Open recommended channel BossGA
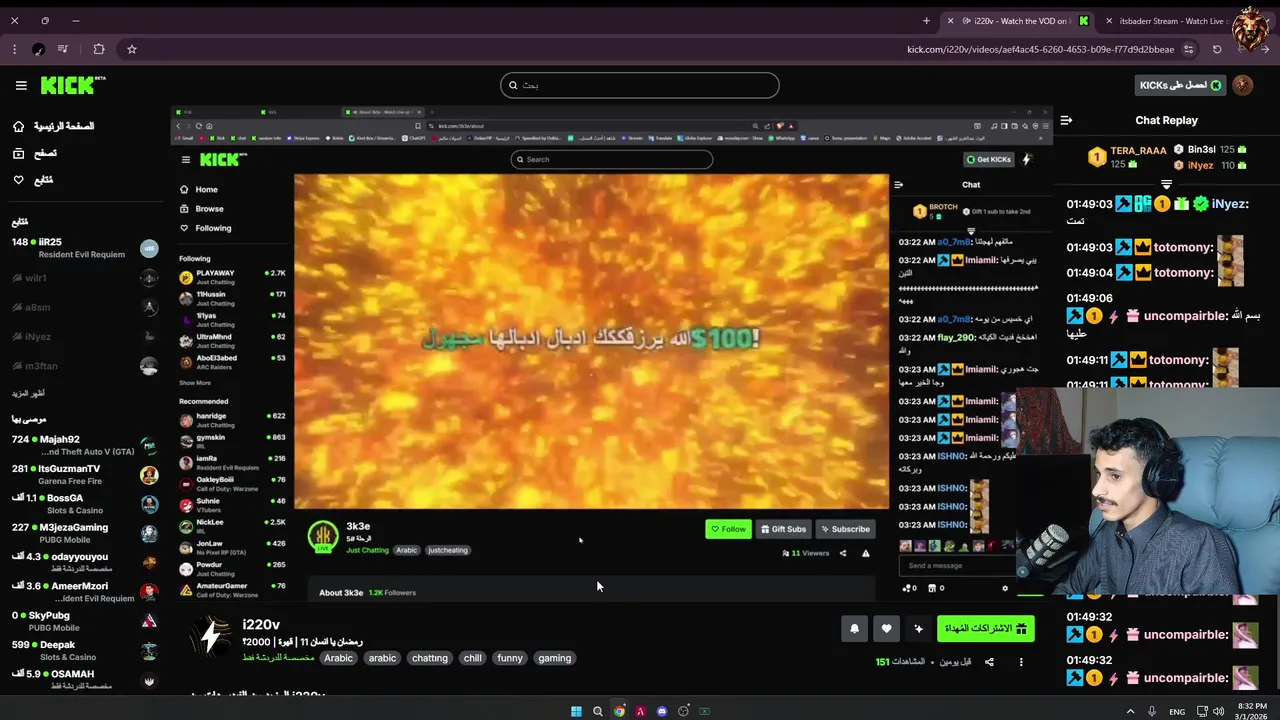The height and width of the screenshot is (720, 1280). 84,503
